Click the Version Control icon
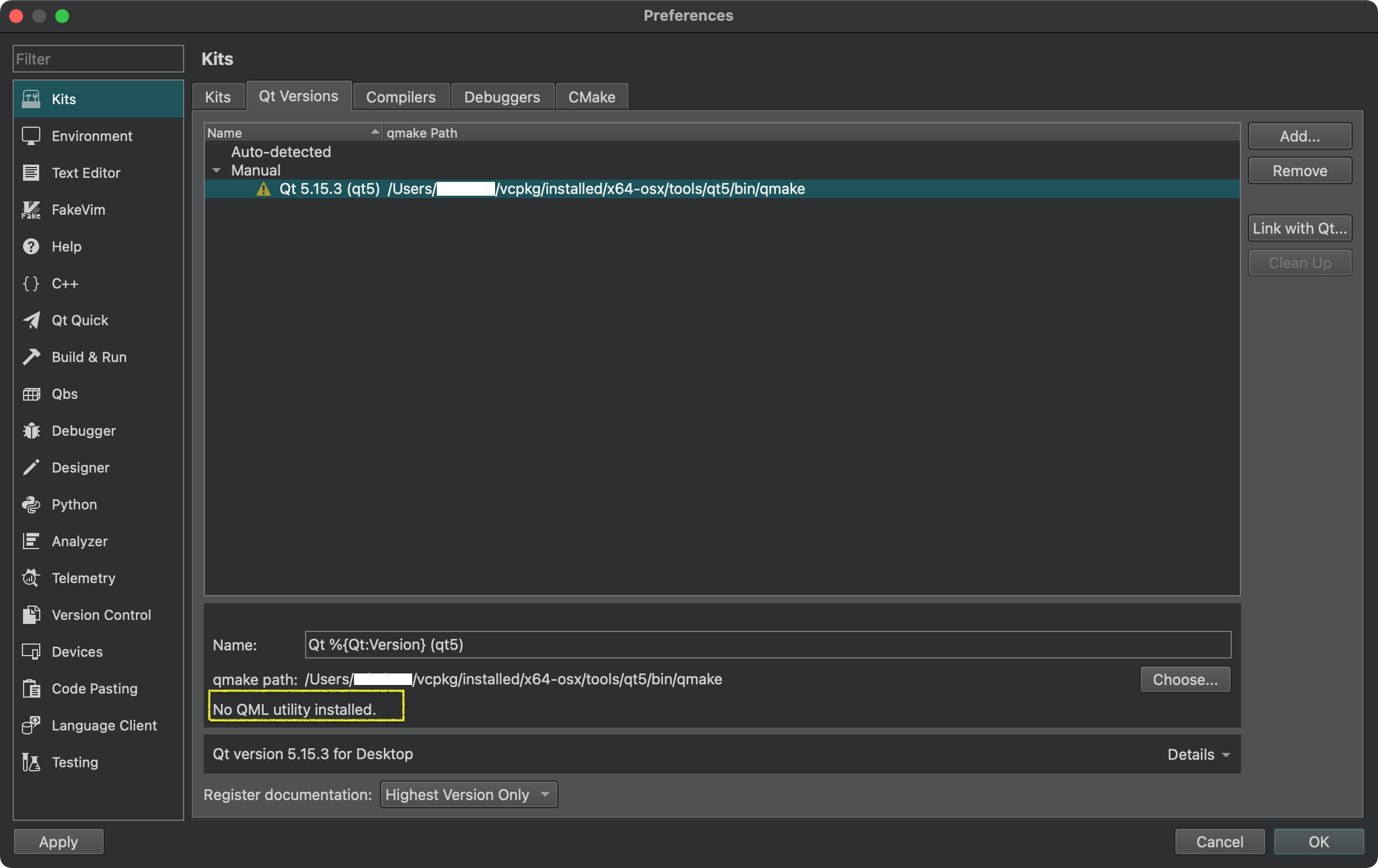The height and width of the screenshot is (868, 1378). pyautogui.click(x=31, y=615)
